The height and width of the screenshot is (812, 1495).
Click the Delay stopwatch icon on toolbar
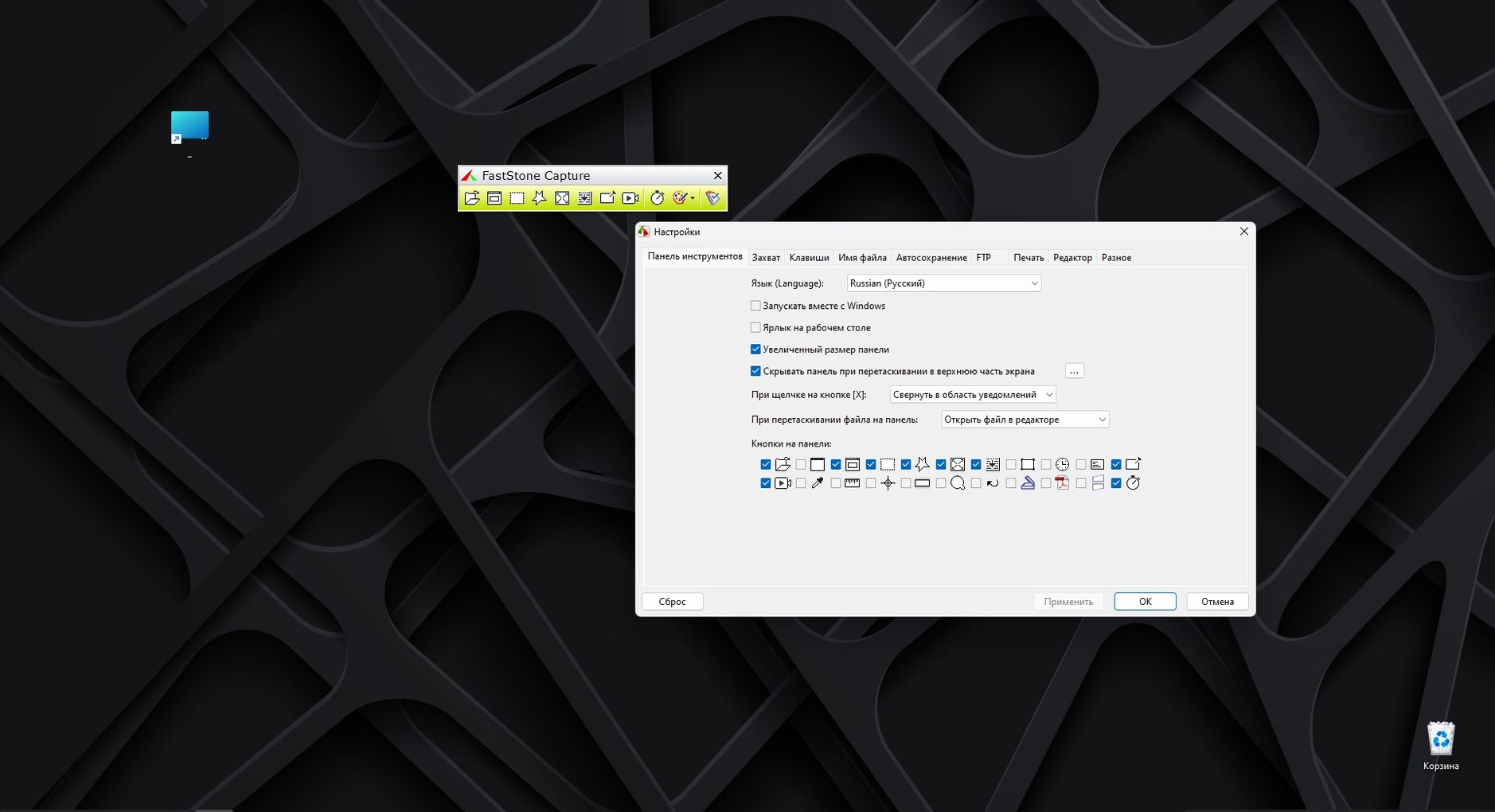657,198
